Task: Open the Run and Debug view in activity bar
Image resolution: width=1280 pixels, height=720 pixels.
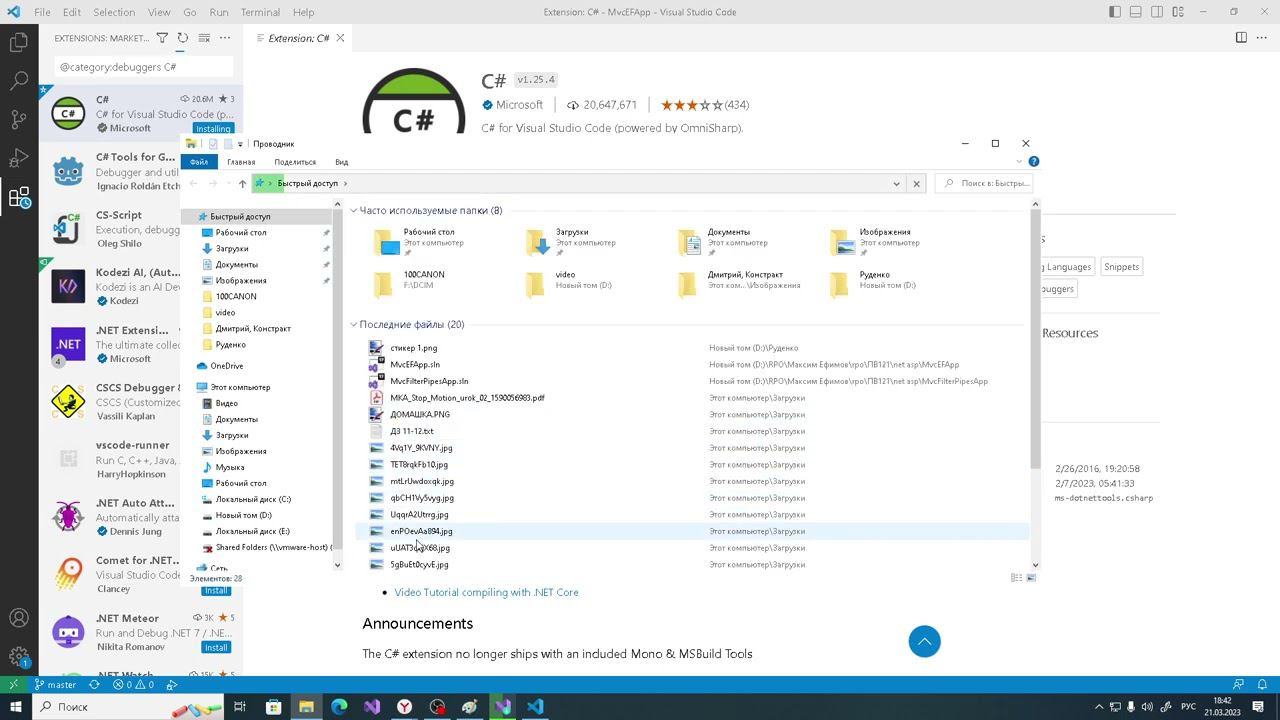Action: coord(19,158)
